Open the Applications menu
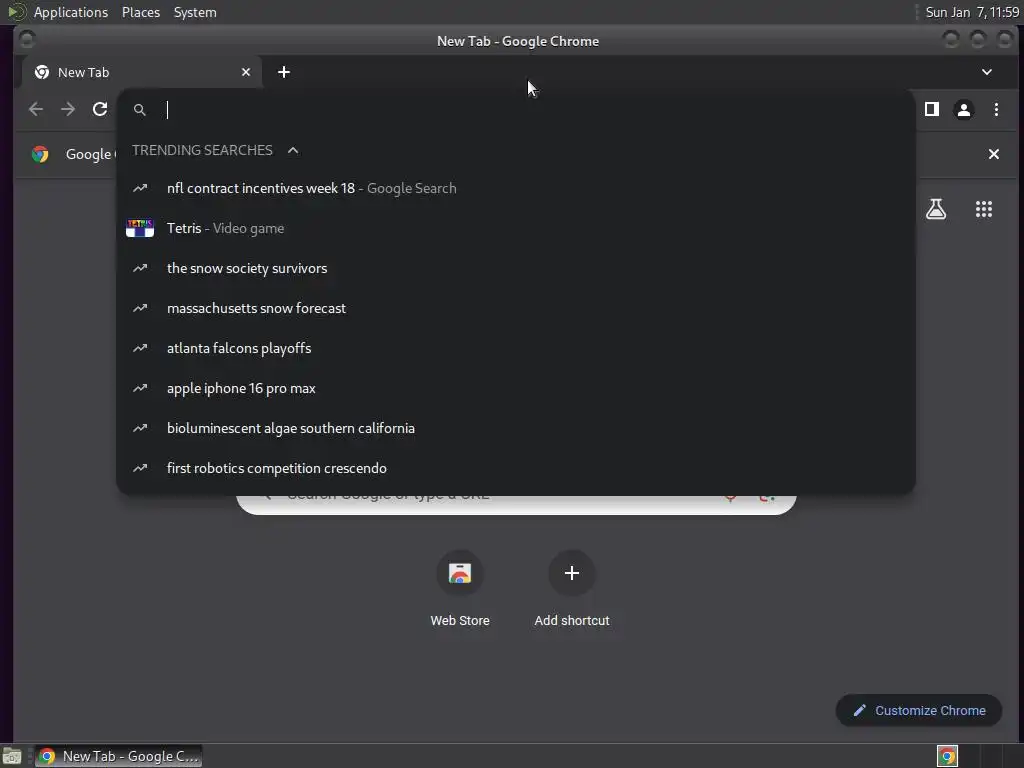Screen dimensions: 1024x768 [x=71, y=12]
